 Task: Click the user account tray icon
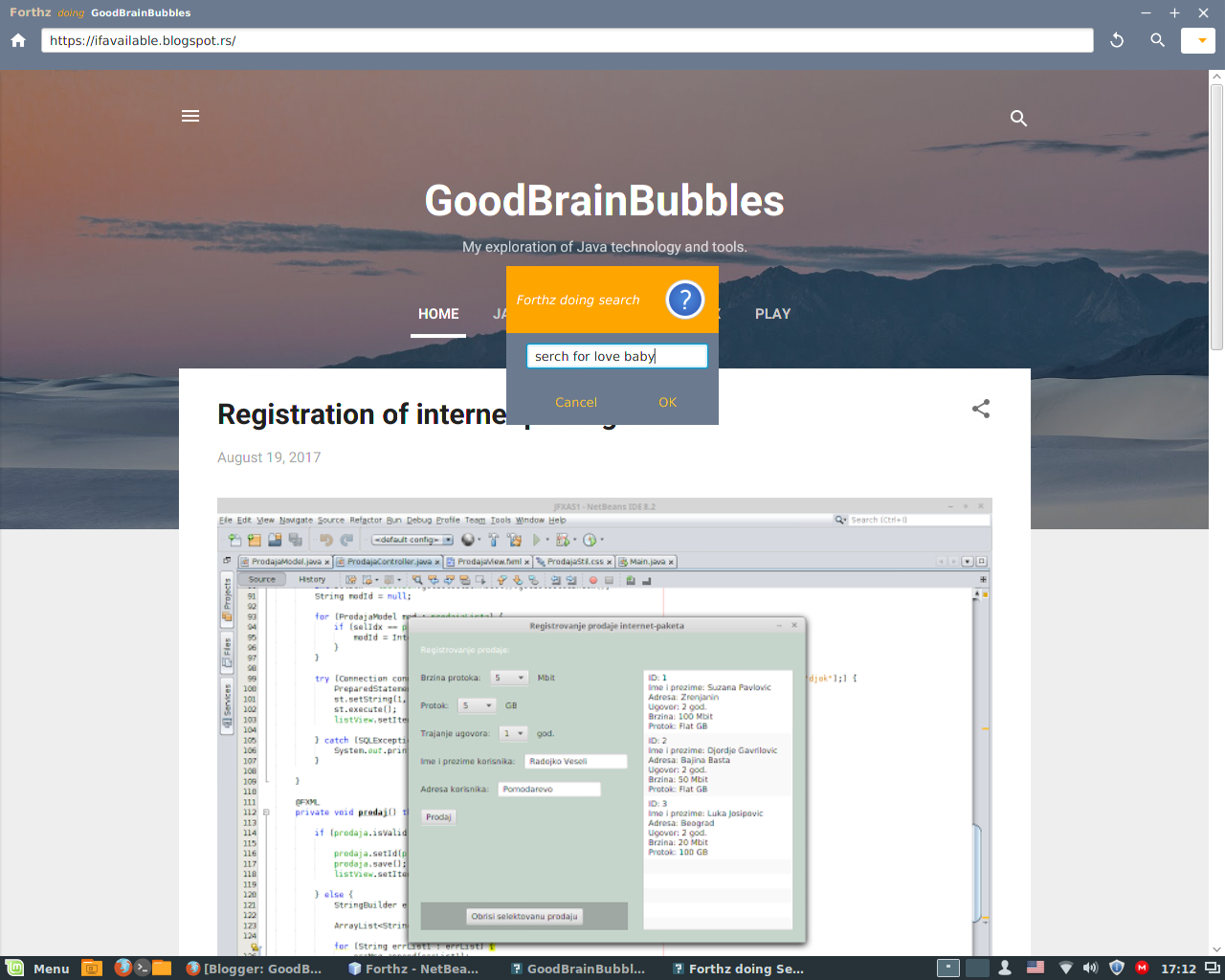1005,968
